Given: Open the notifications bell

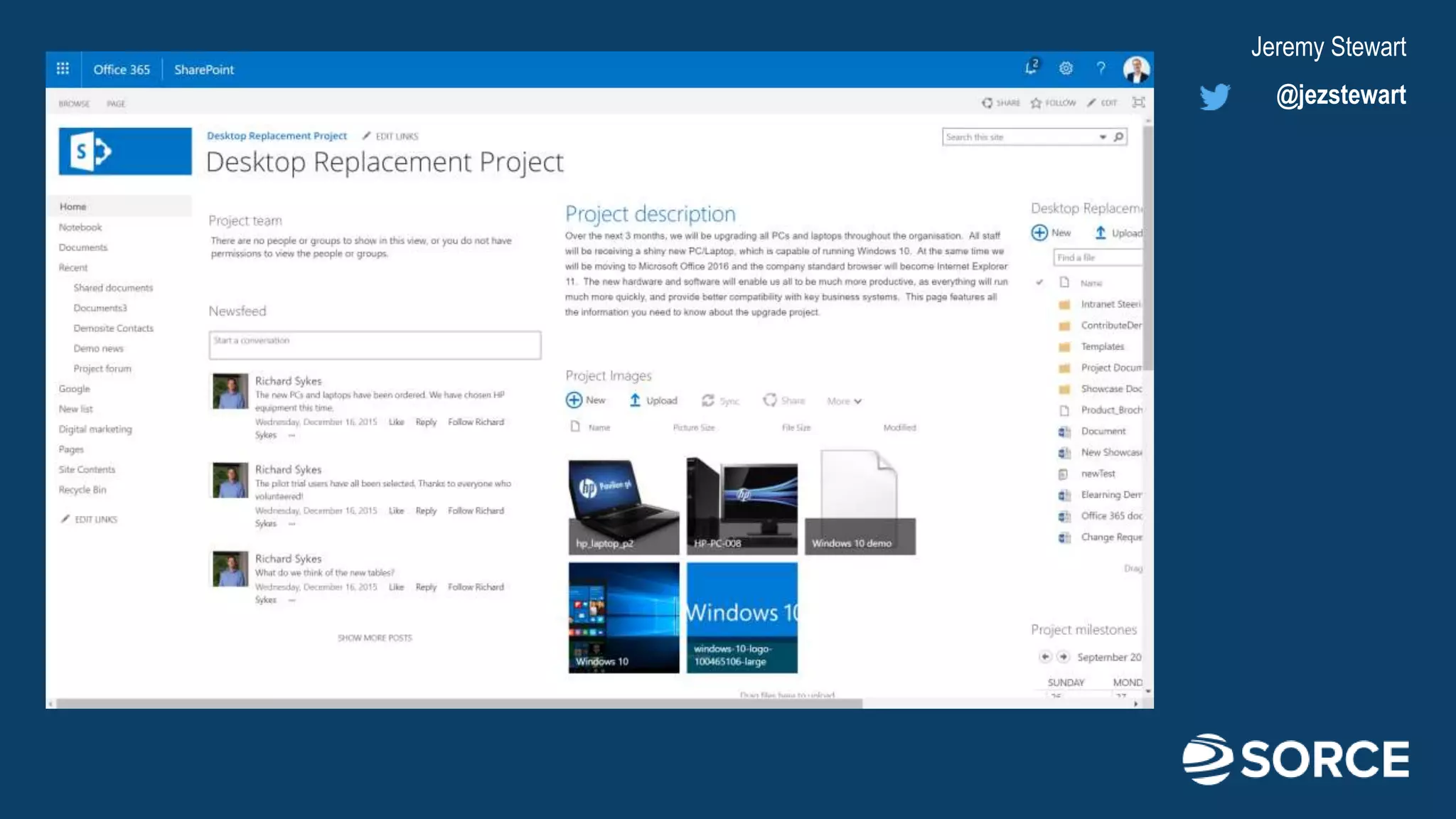Looking at the screenshot, I should tap(1031, 68).
